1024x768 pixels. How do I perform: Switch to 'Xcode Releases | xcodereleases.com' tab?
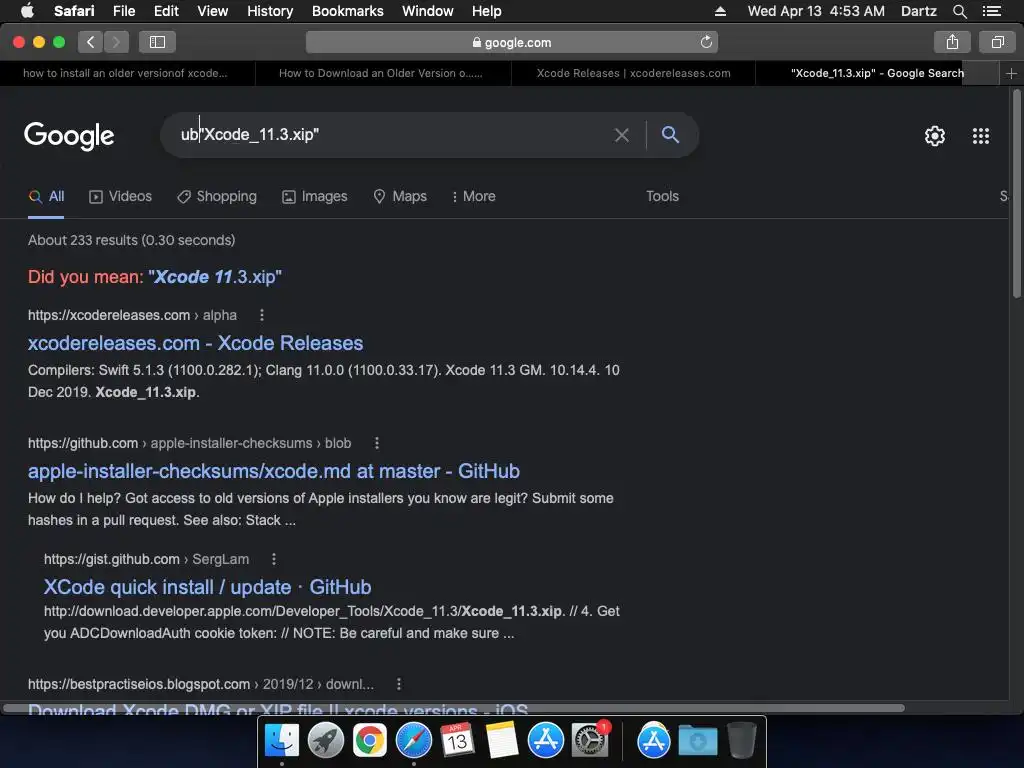coord(633,74)
